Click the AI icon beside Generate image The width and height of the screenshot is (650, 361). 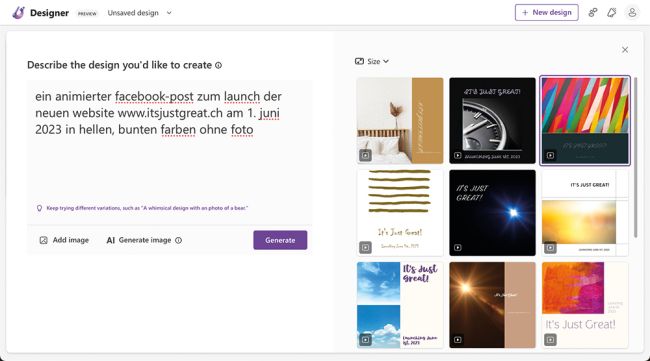[x=110, y=240]
